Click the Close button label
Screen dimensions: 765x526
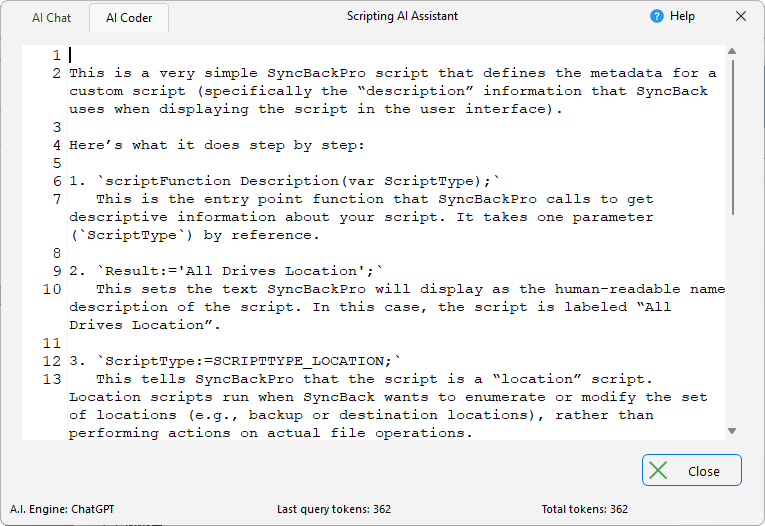click(x=704, y=472)
